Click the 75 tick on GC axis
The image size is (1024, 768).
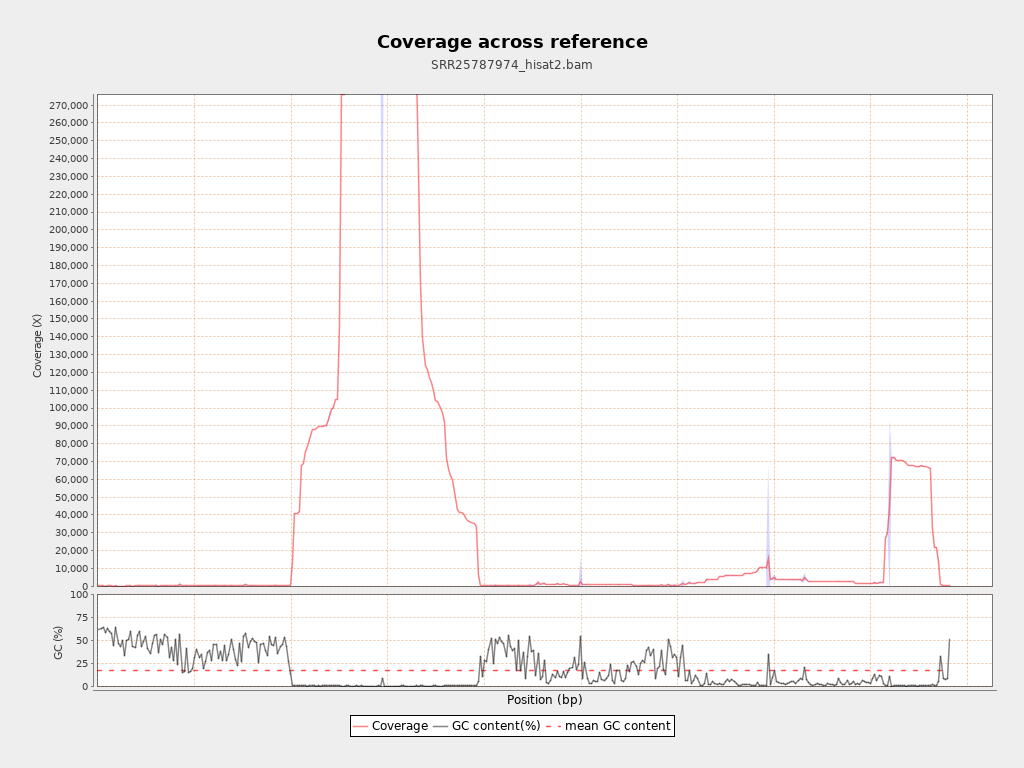click(x=82, y=618)
